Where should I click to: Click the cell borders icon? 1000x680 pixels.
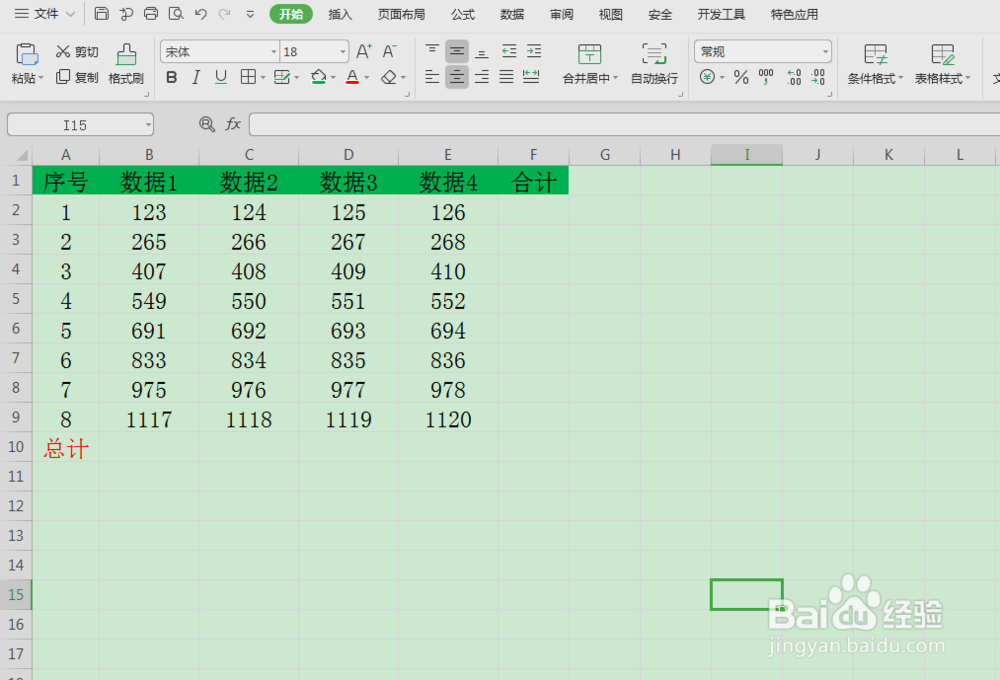(x=248, y=77)
